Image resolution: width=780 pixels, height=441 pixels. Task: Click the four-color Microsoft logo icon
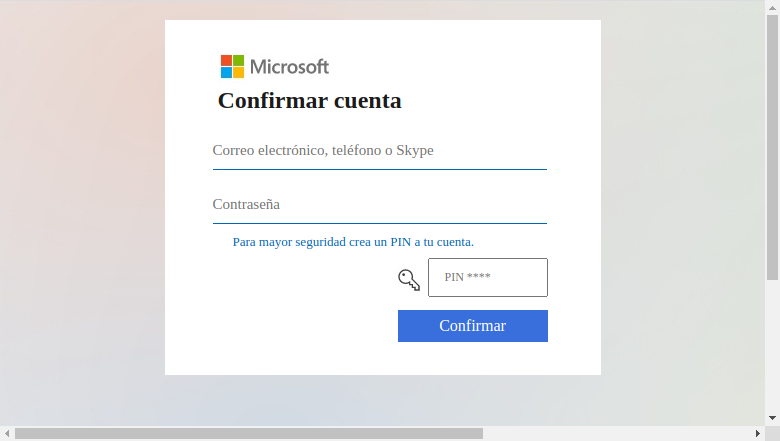(232, 67)
